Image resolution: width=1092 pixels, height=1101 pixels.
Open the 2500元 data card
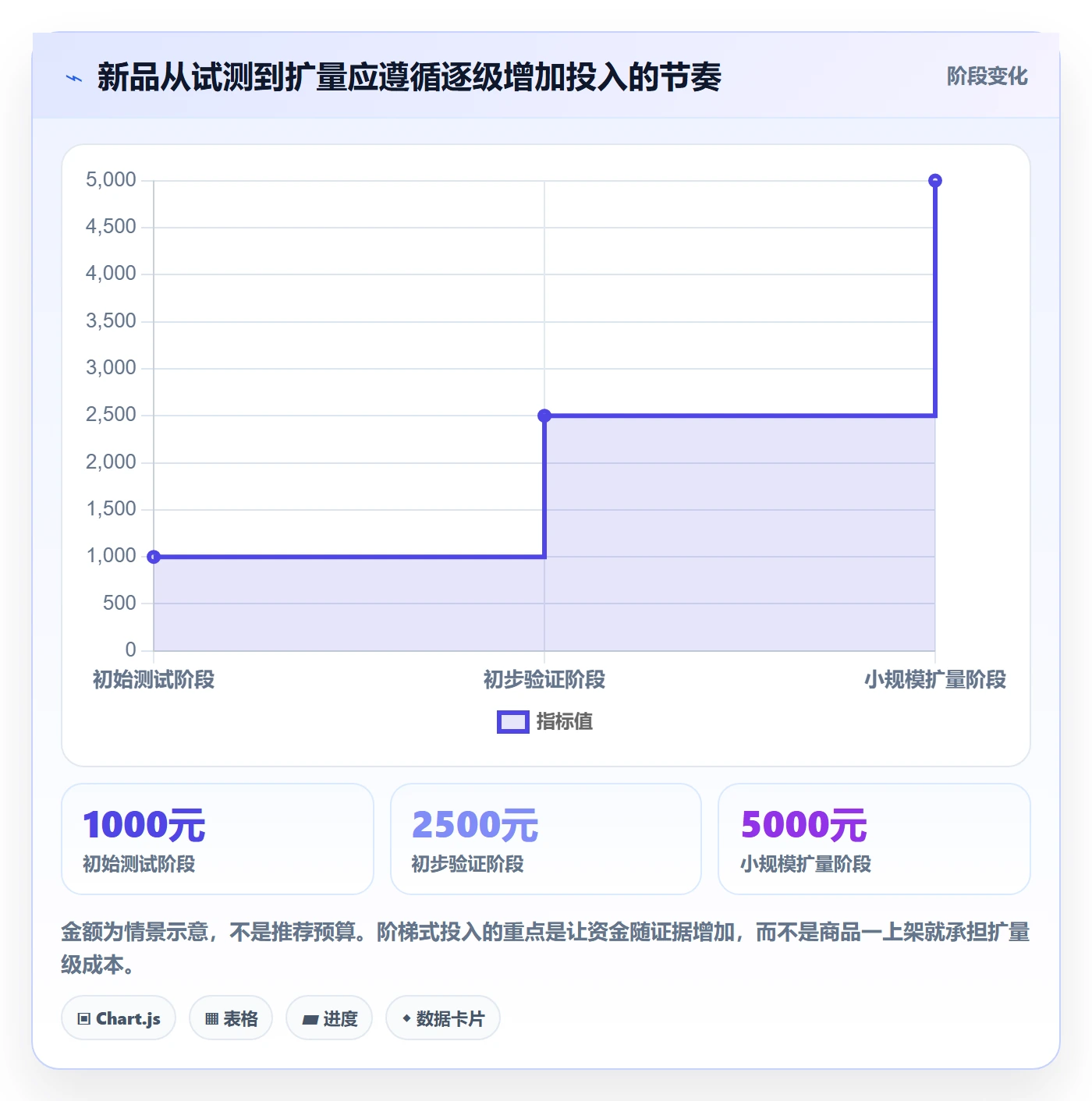click(x=546, y=839)
